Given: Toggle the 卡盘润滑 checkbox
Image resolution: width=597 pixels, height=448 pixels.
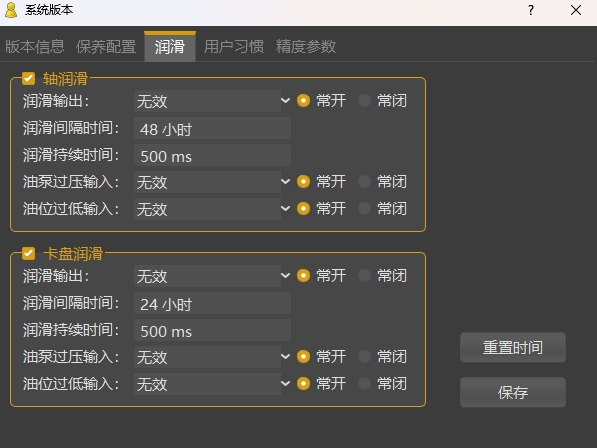Looking at the screenshot, I should [29, 253].
